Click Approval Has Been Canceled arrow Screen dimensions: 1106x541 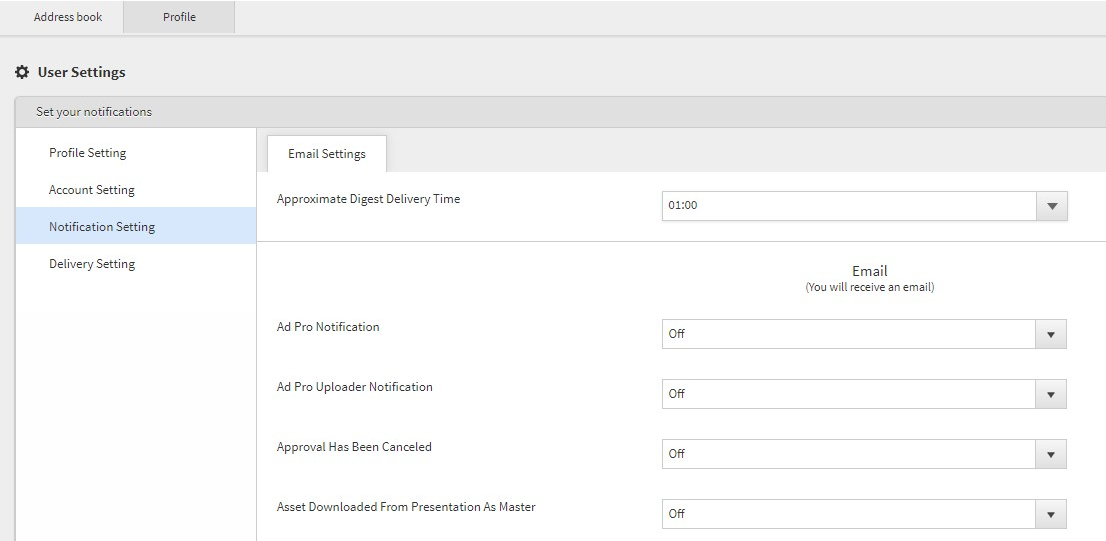(1051, 454)
